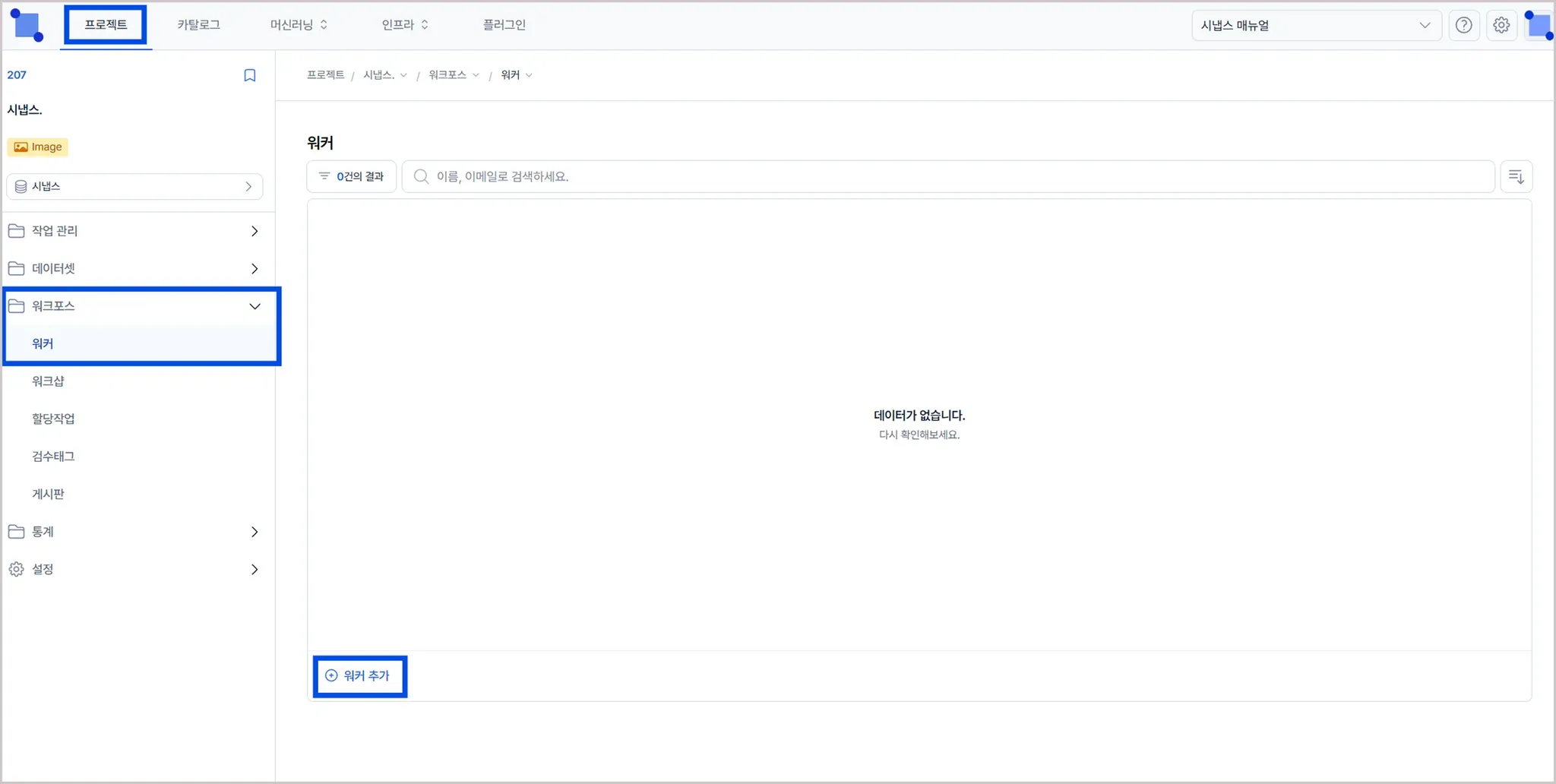Click the 데이터가 없습니다 message
The width and height of the screenshot is (1556, 784).
(919, 416)
